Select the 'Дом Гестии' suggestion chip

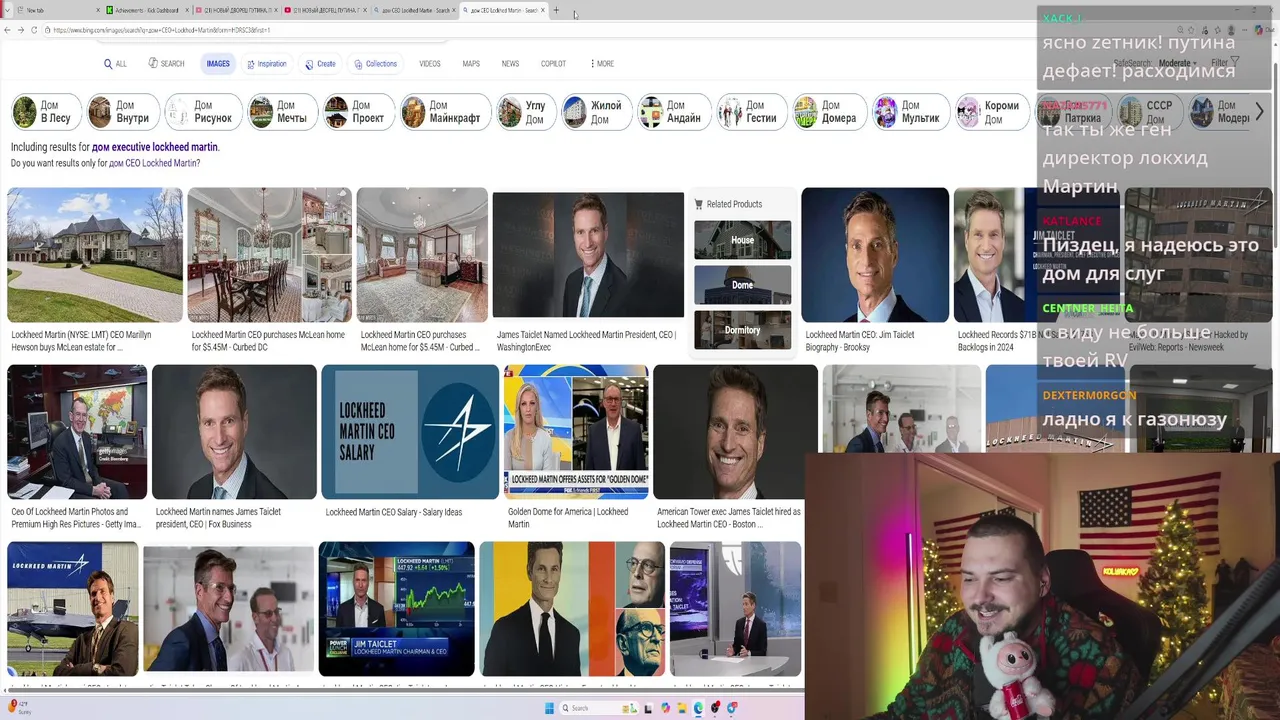point(752,112)
